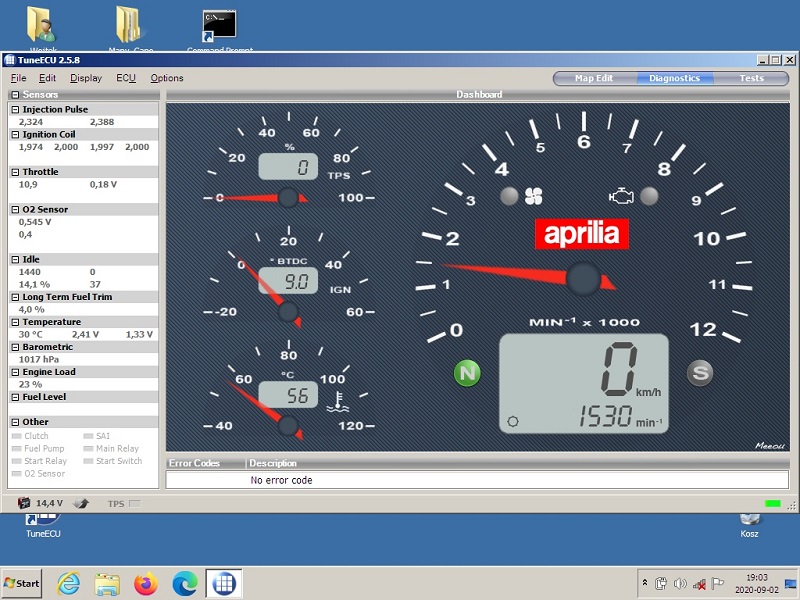Launch Firefox from taskbar
Screen dimensions: 800x600
[x=146, y=583]
